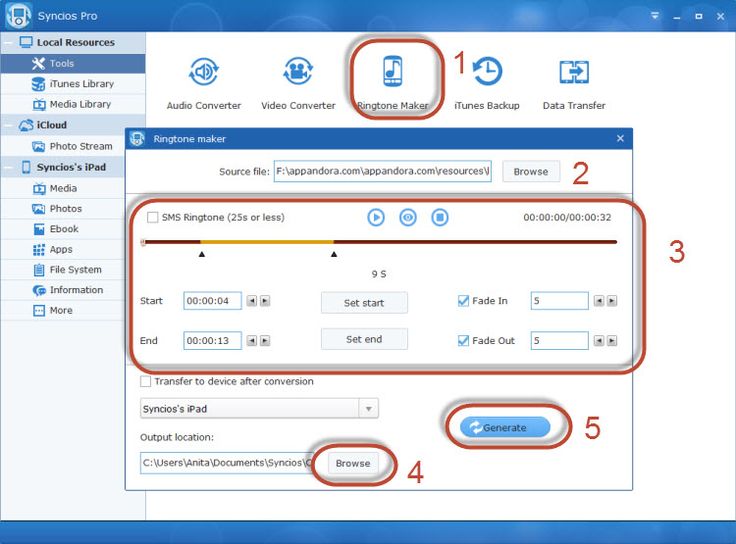736x544 pixels.
Task: Click the Fade Out value field
Action: coord(560,341)
